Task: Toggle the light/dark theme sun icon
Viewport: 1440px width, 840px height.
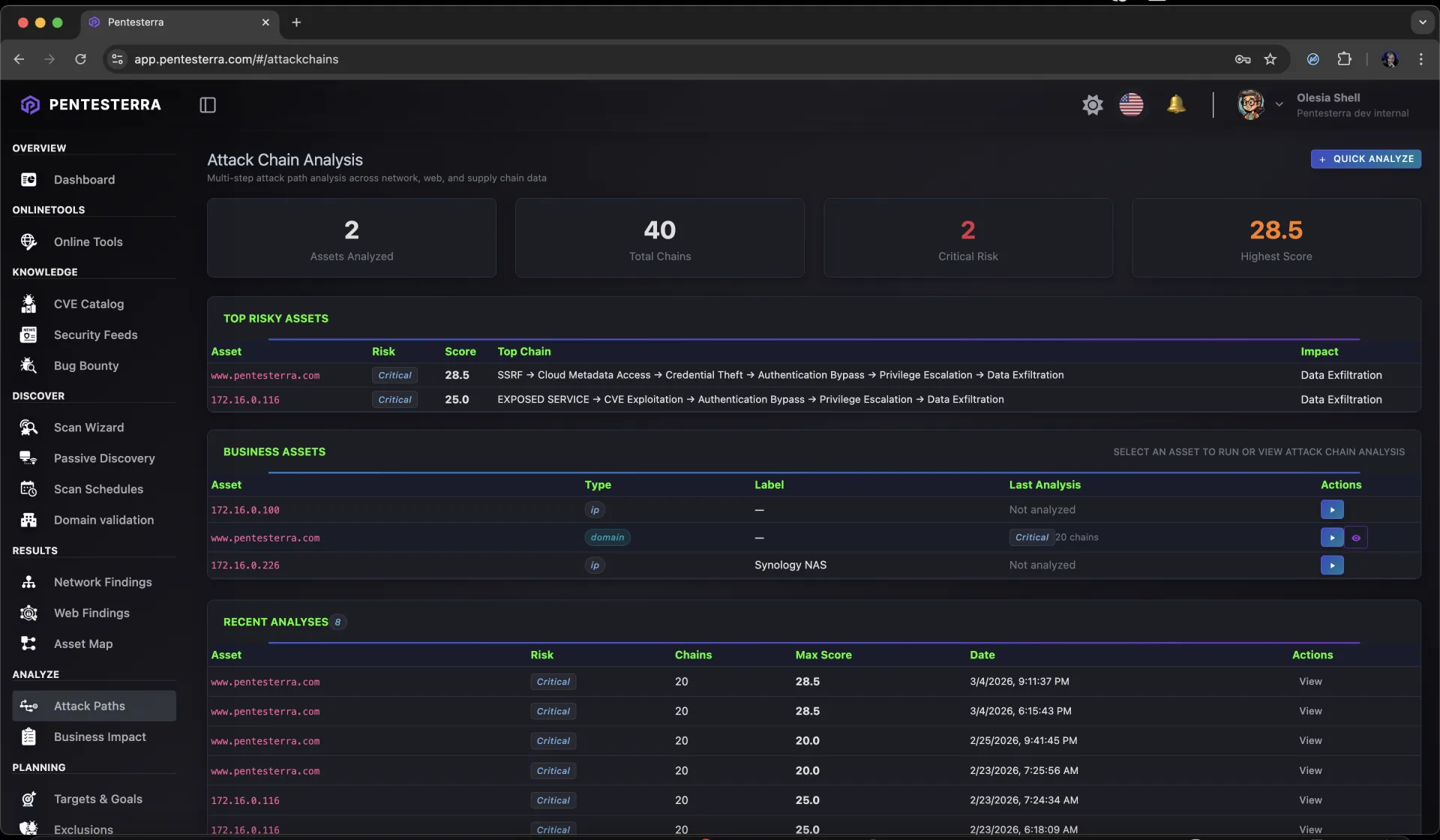Action: tap(1092, 105)
